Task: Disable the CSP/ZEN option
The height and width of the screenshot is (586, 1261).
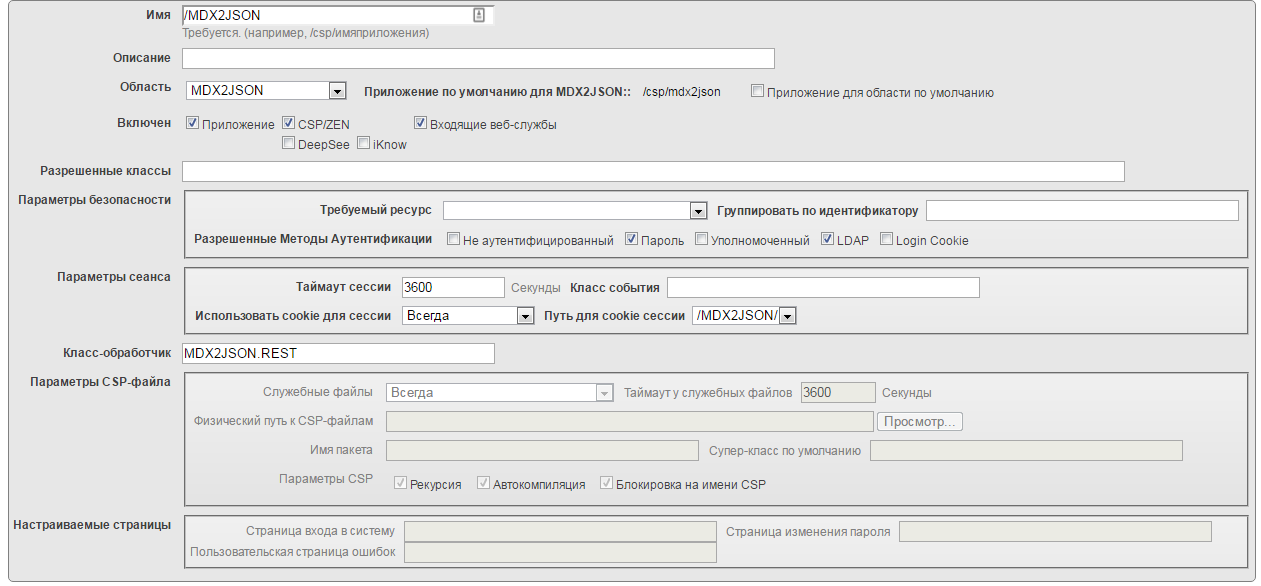Action: pos(289,123)
